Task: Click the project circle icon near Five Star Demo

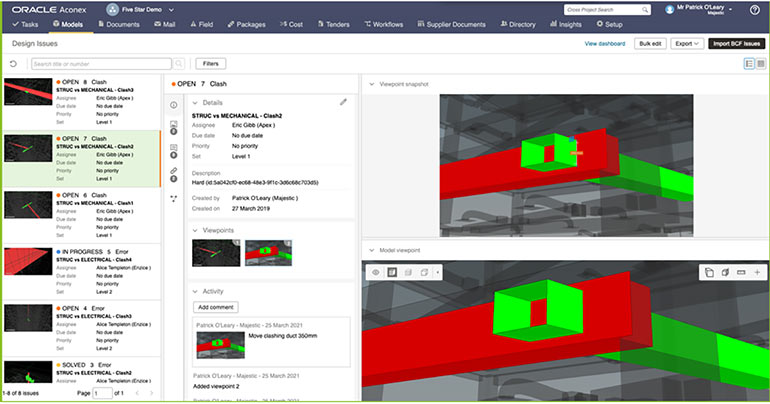Action: pyautogui.click(x=112, y=9)
